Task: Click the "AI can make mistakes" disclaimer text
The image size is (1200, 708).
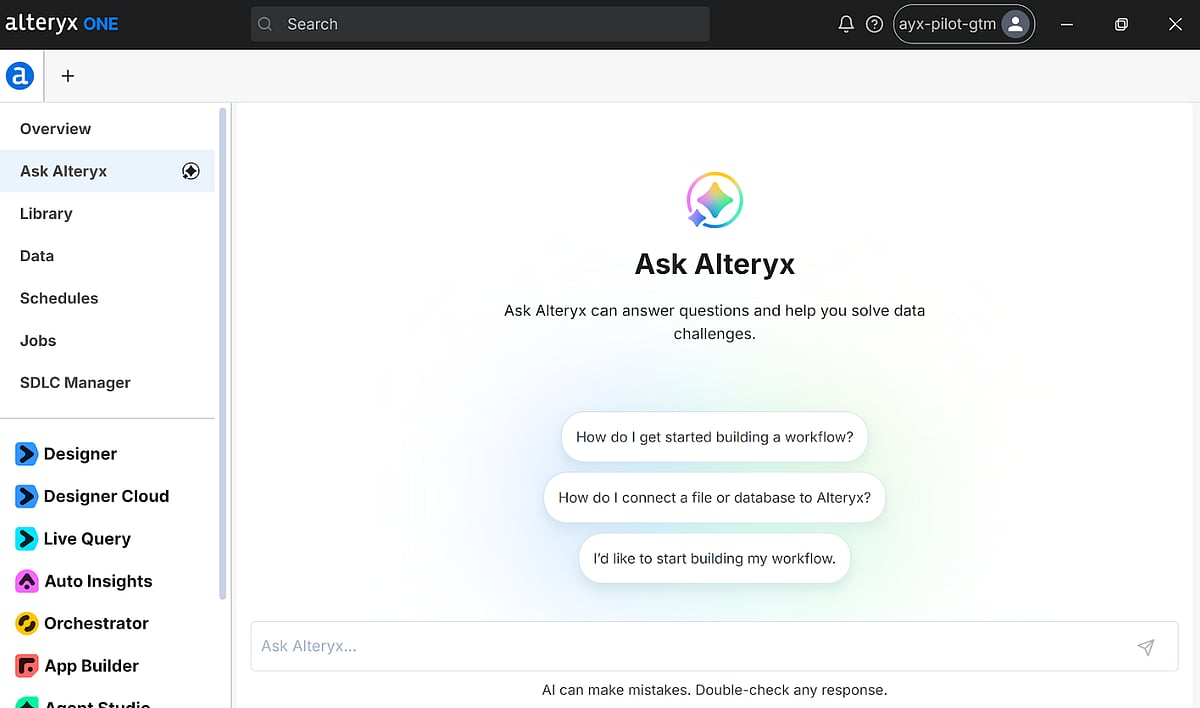Action: click(x=715, y=690)
